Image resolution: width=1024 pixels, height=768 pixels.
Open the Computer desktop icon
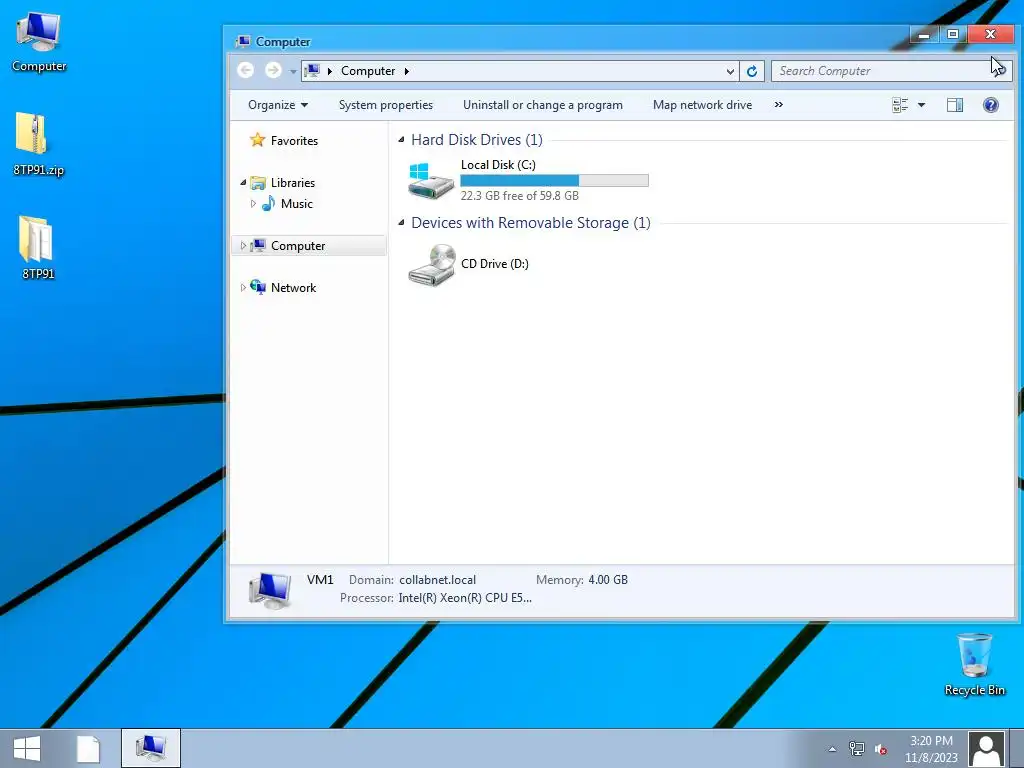39,42
